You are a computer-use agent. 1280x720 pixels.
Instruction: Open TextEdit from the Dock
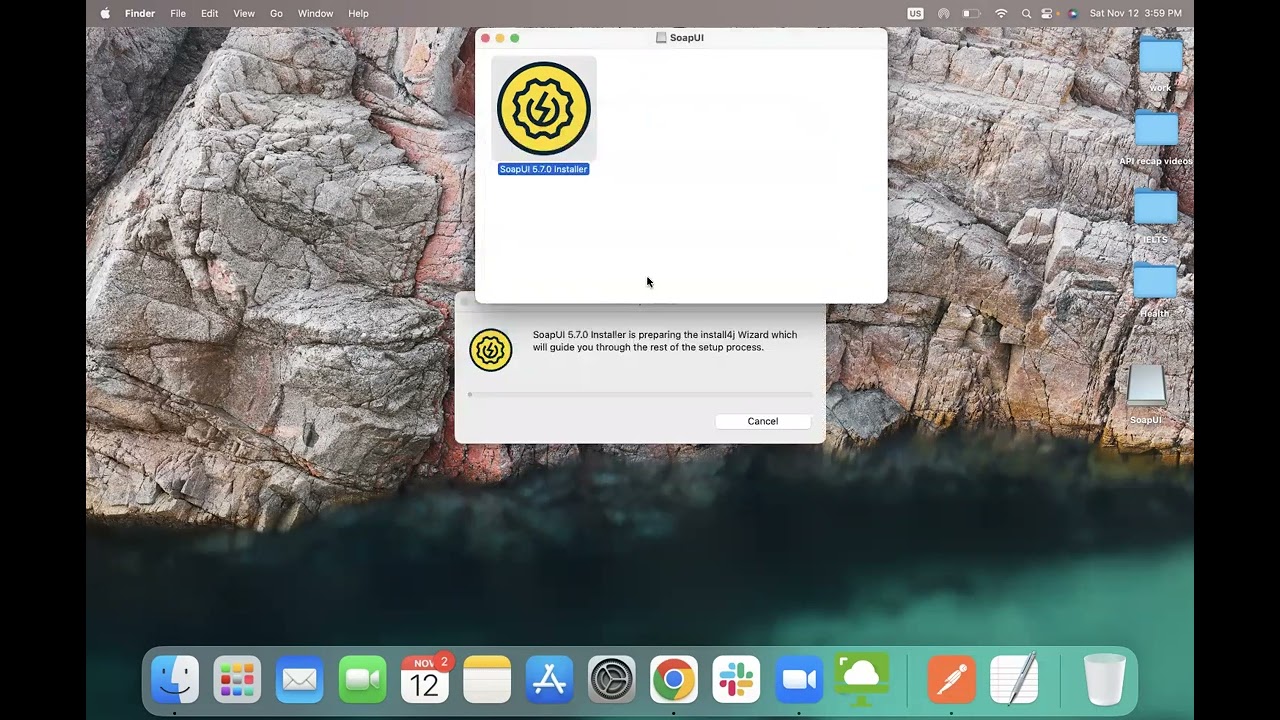point(1014,679)
